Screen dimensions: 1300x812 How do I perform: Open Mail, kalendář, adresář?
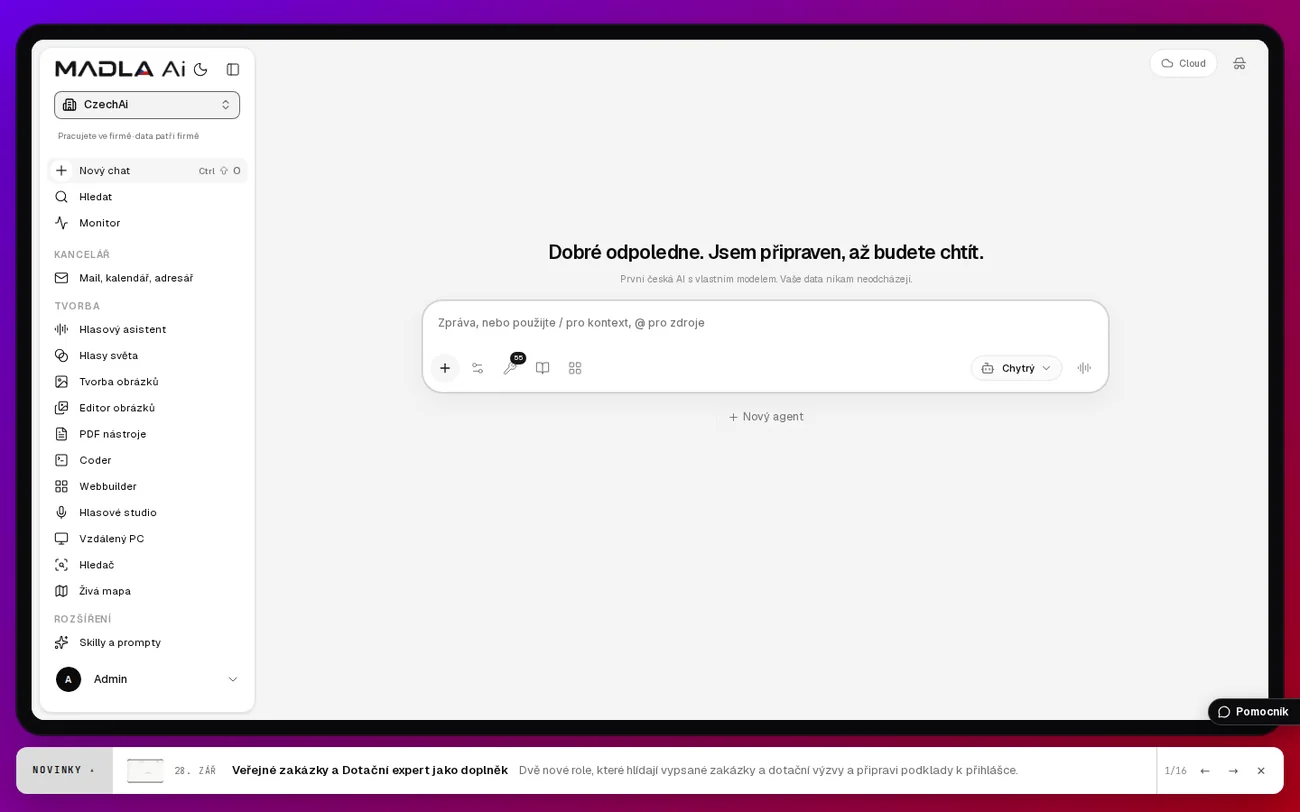click(147, 278)
